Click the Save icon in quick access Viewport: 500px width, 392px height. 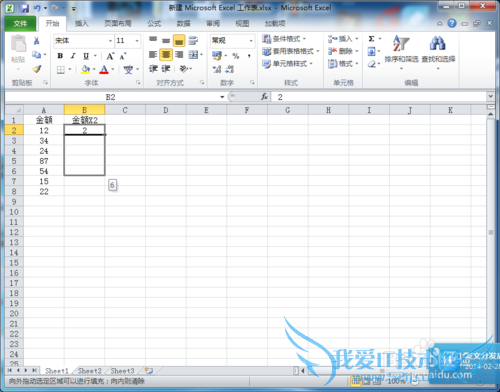(25, 8)
